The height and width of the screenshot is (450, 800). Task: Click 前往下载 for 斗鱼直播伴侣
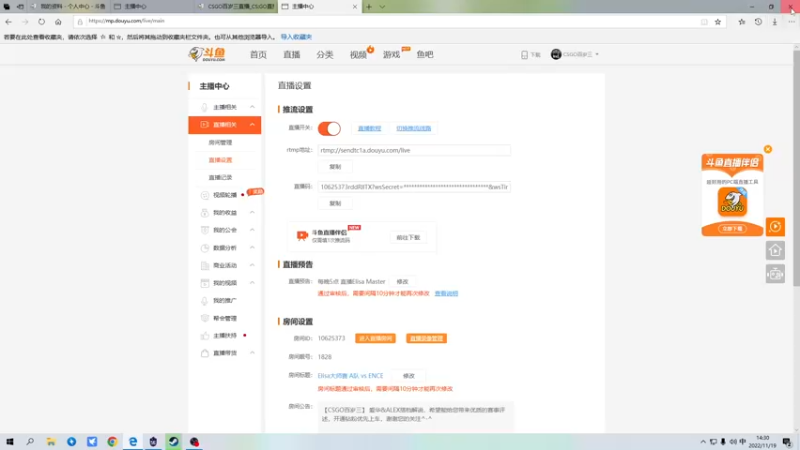coord(408,238)
